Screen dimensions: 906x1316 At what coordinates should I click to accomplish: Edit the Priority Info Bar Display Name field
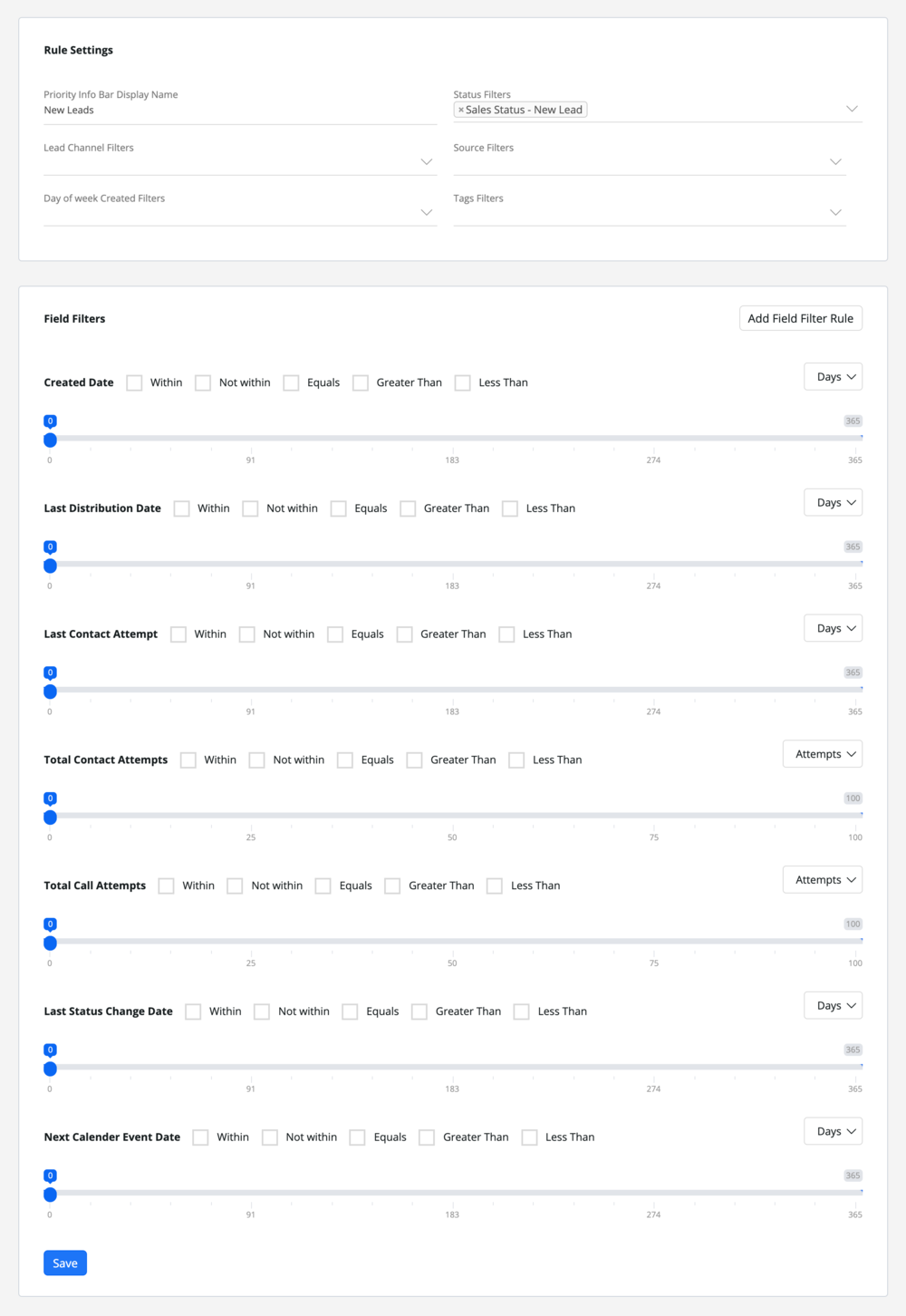240,111
